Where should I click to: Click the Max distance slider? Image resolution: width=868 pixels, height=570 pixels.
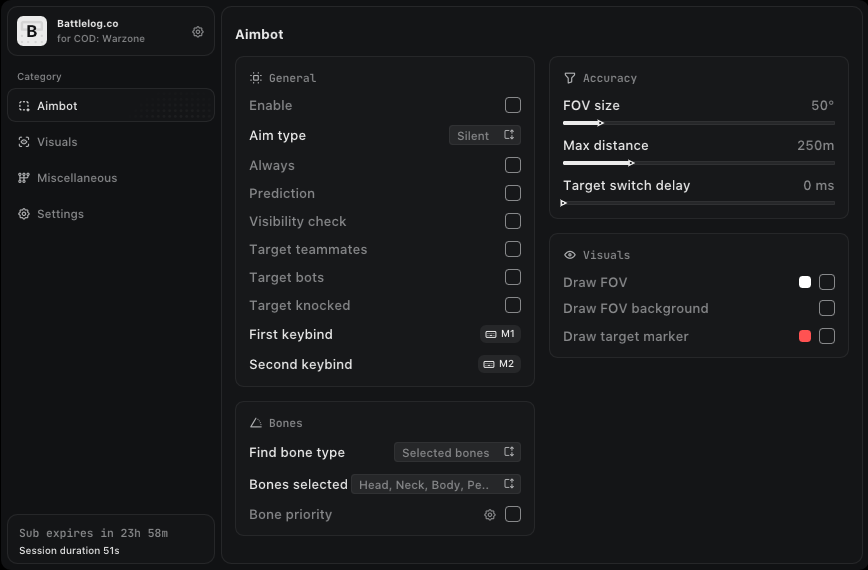699,163
